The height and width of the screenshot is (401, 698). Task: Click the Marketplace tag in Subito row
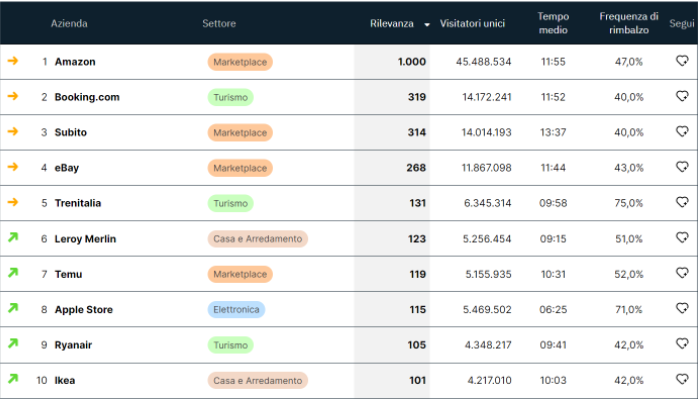coord(240,133)
